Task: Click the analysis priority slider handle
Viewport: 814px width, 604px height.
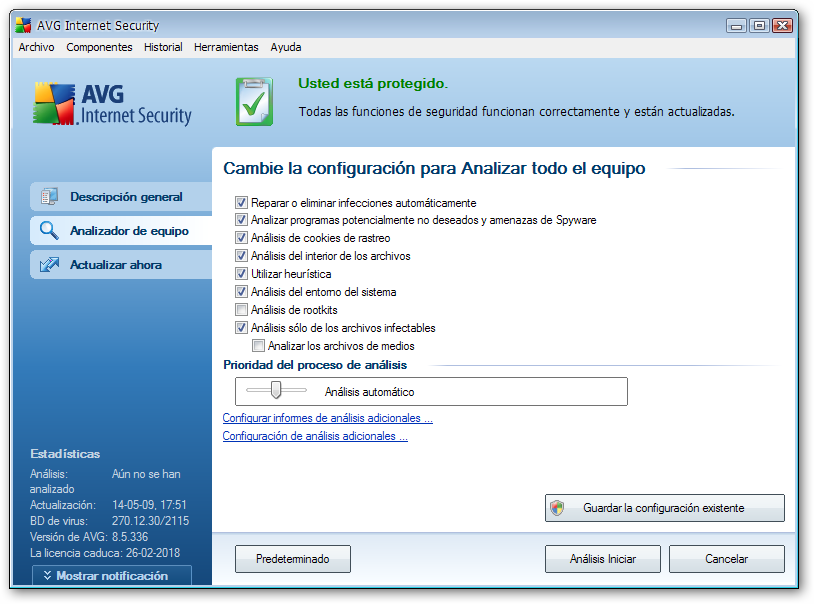Action: pos(276,390)
